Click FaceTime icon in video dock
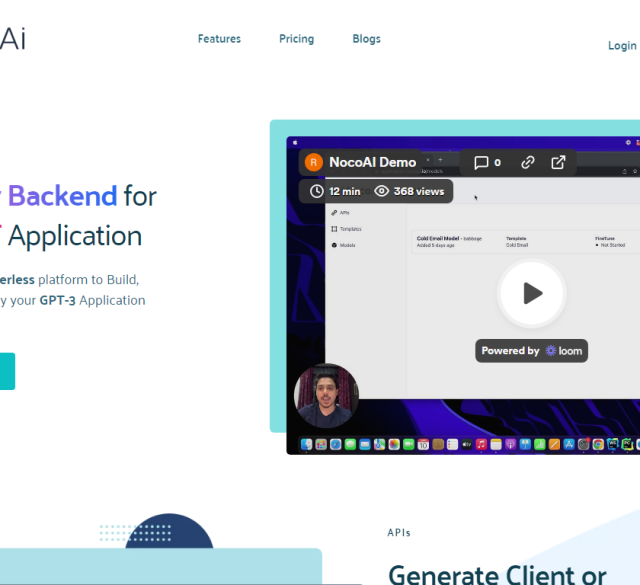Viewport: 640px width, 585px height. (409, 445)
